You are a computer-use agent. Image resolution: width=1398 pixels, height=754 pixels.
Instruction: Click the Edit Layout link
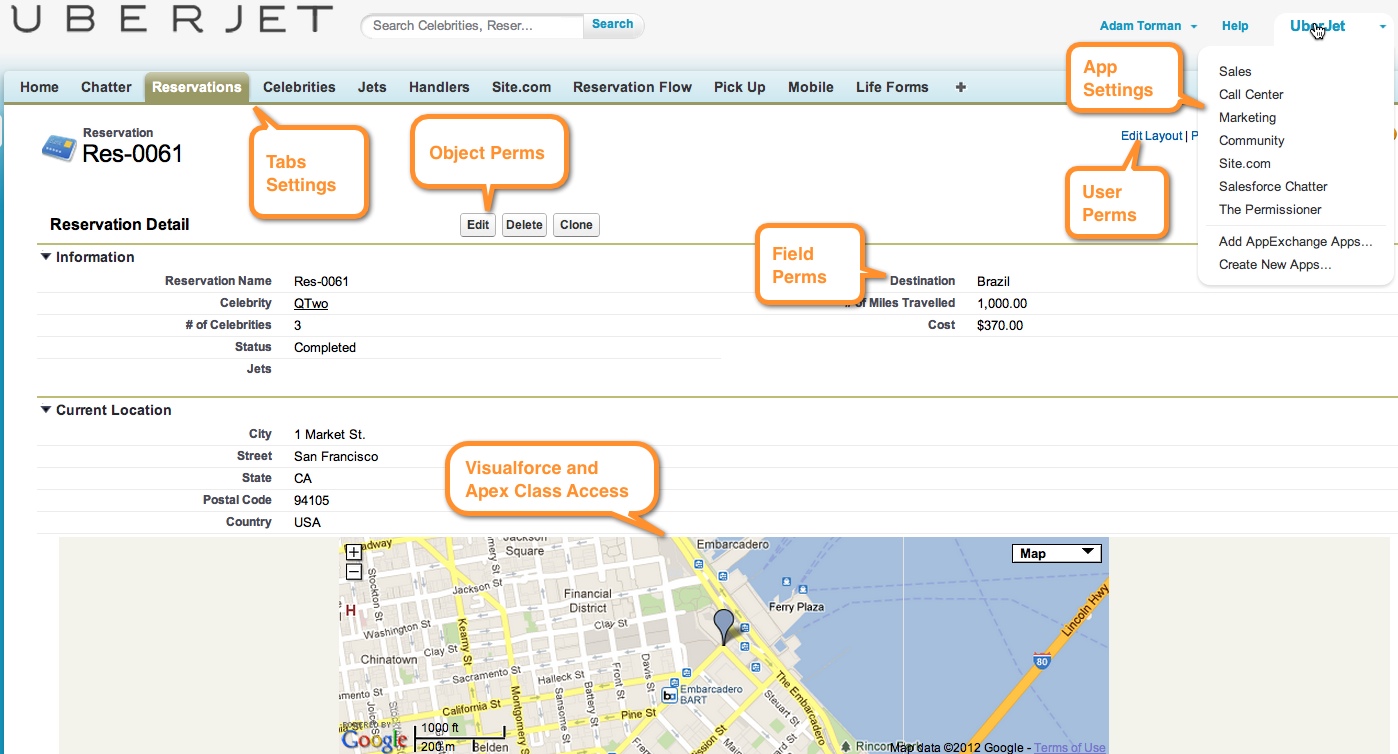tap(1151, 136)
